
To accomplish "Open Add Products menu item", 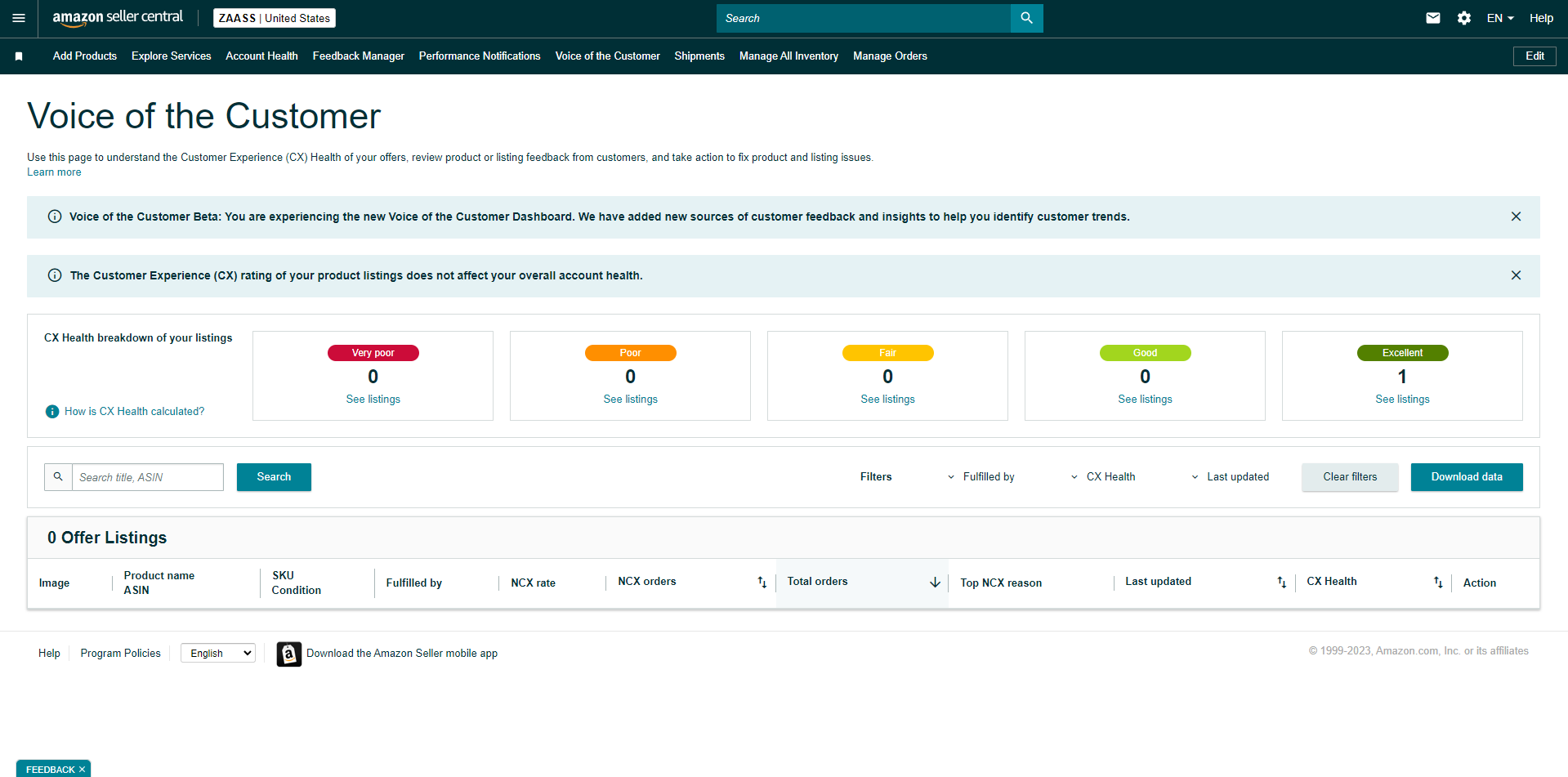I will tap(85, 56).
